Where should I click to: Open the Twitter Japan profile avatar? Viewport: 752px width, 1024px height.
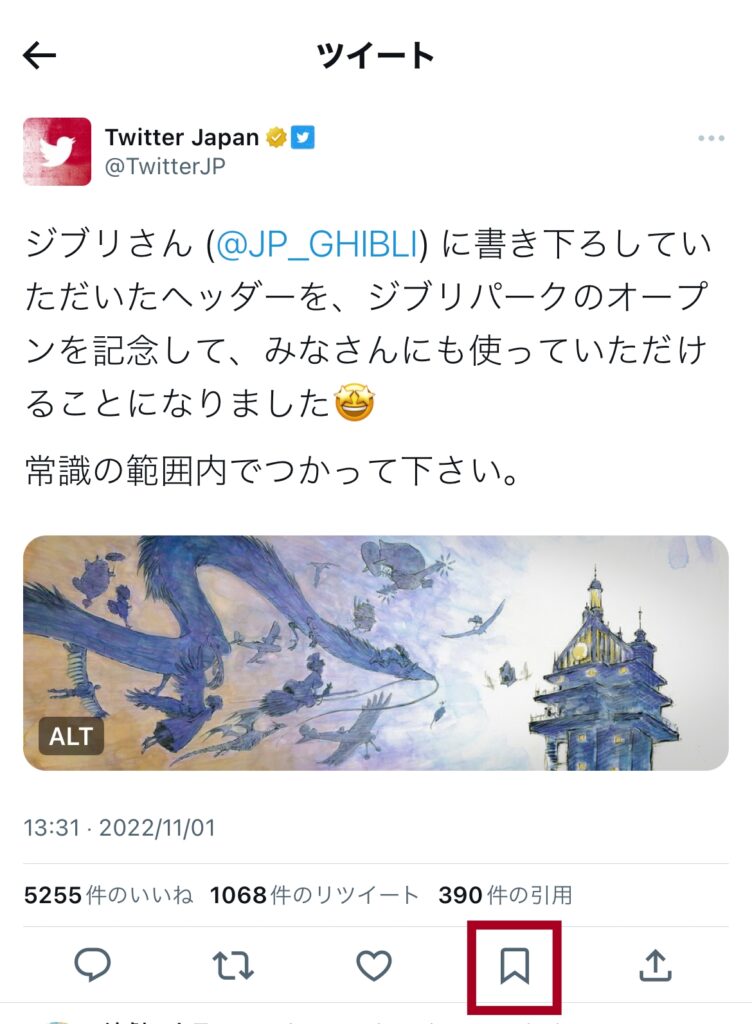tap(57, 152)
